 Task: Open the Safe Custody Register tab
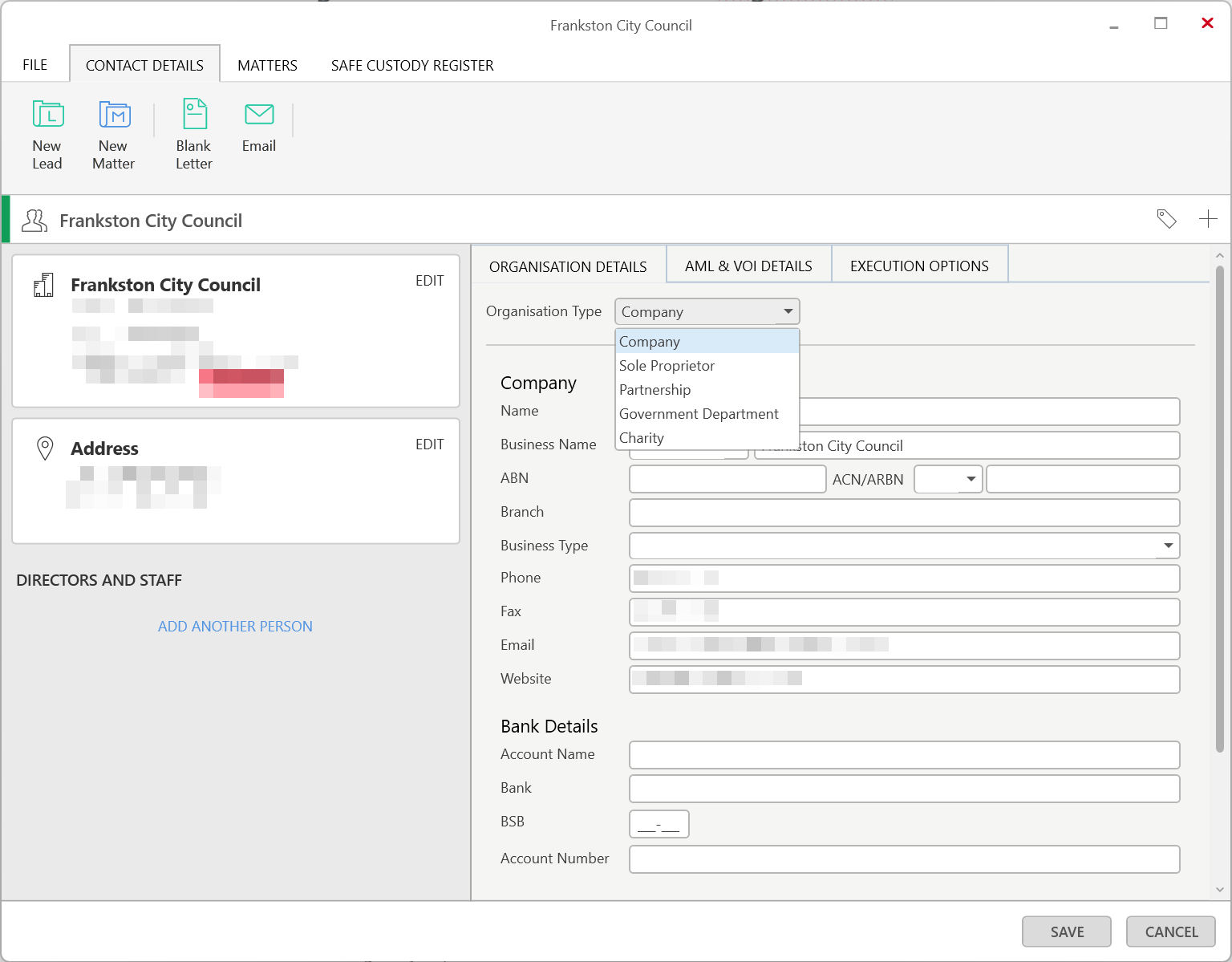tap(412, 66)
